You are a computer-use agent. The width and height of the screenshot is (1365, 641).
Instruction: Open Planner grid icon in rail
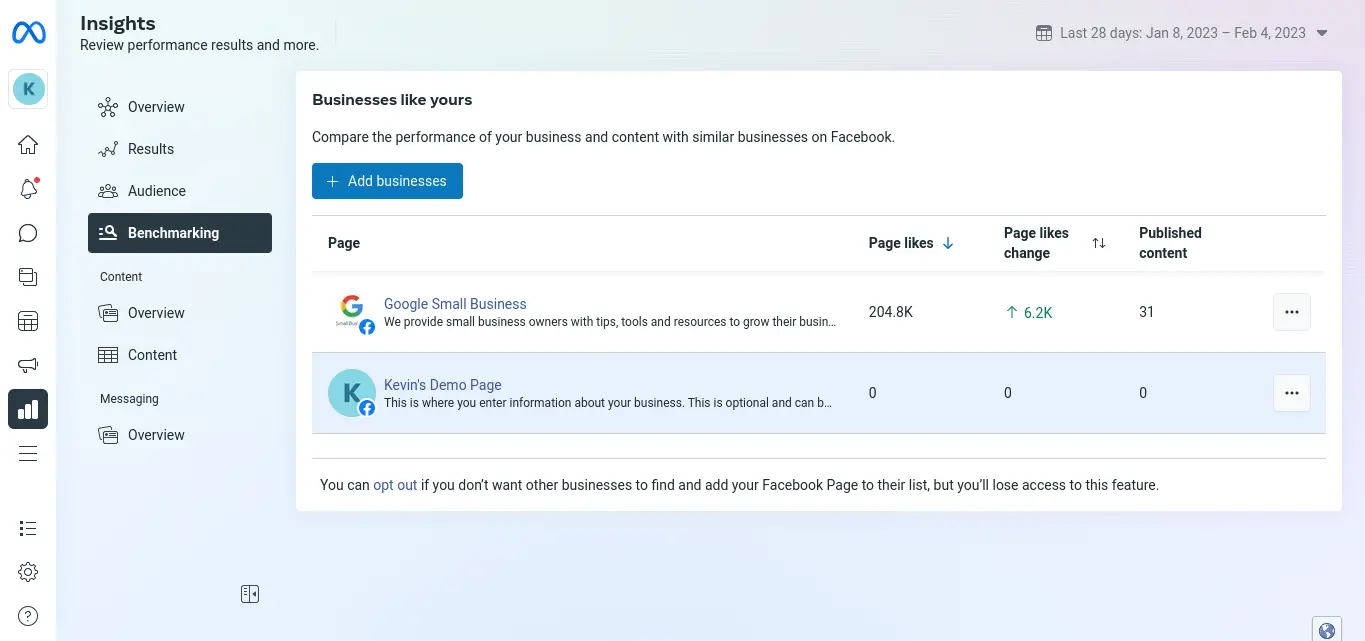pyautogui.click(x=28, y=321)
